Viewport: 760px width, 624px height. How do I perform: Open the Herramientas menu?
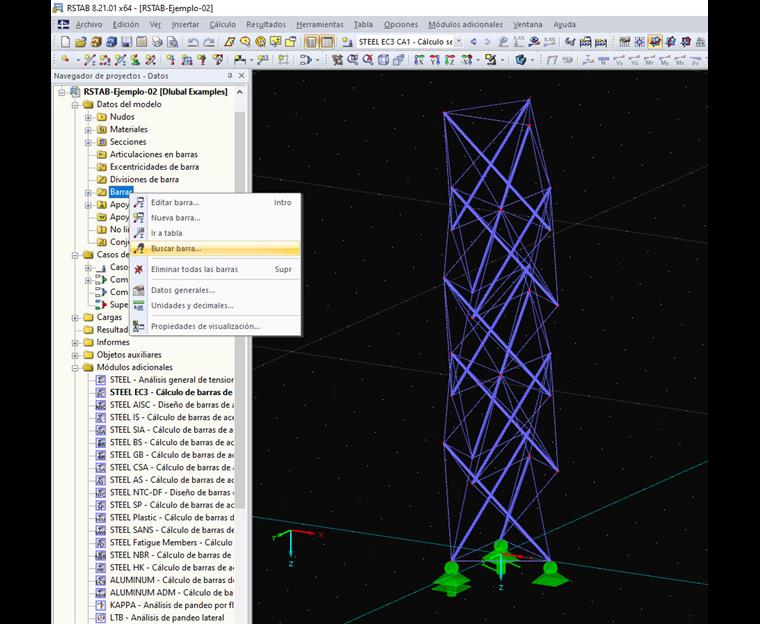pos(320,24)
